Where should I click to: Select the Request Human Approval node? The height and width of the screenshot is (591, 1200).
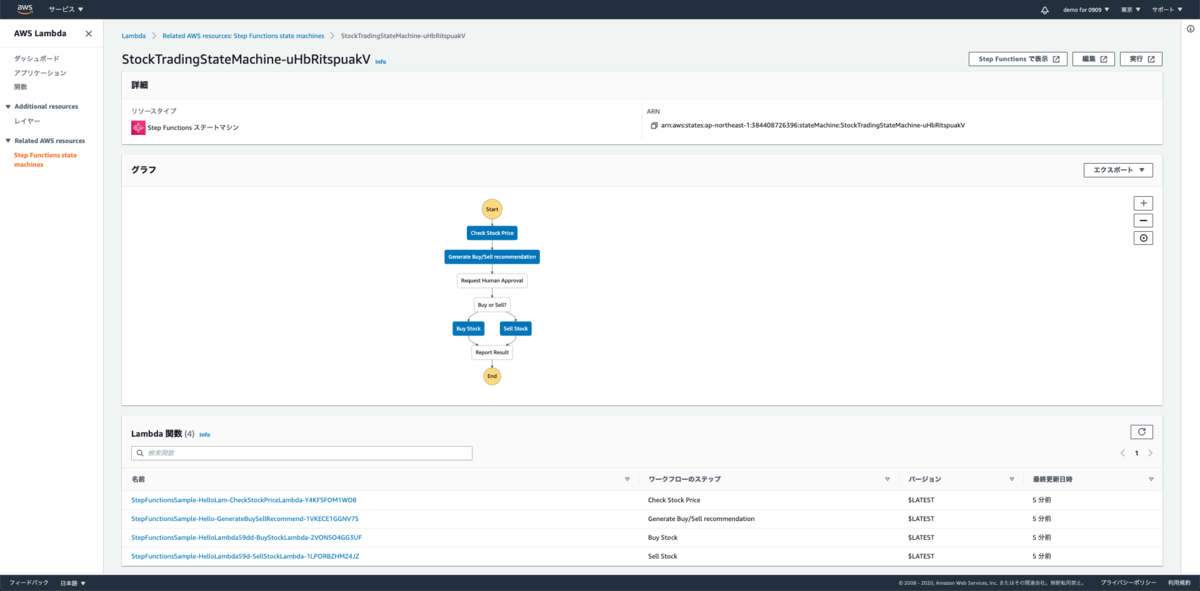click(x=492, y=281)
